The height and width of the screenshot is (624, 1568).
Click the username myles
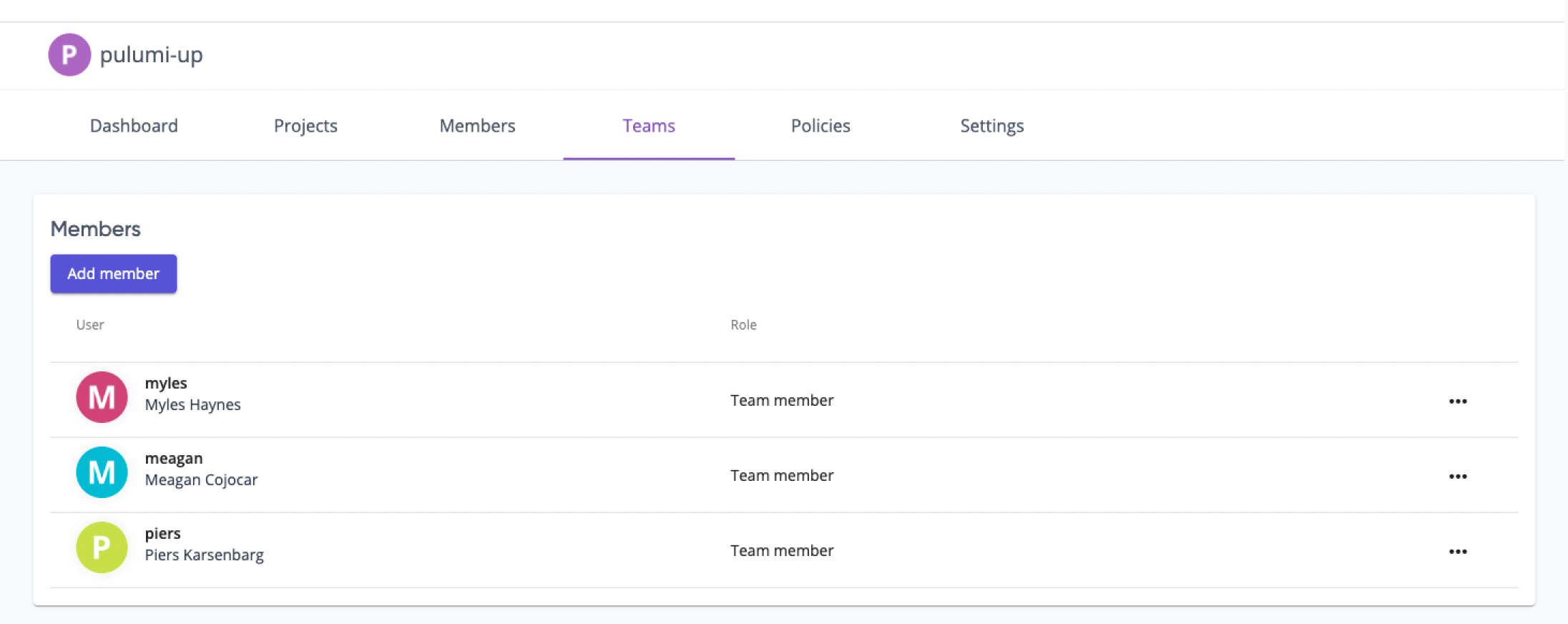coord(166,383)
